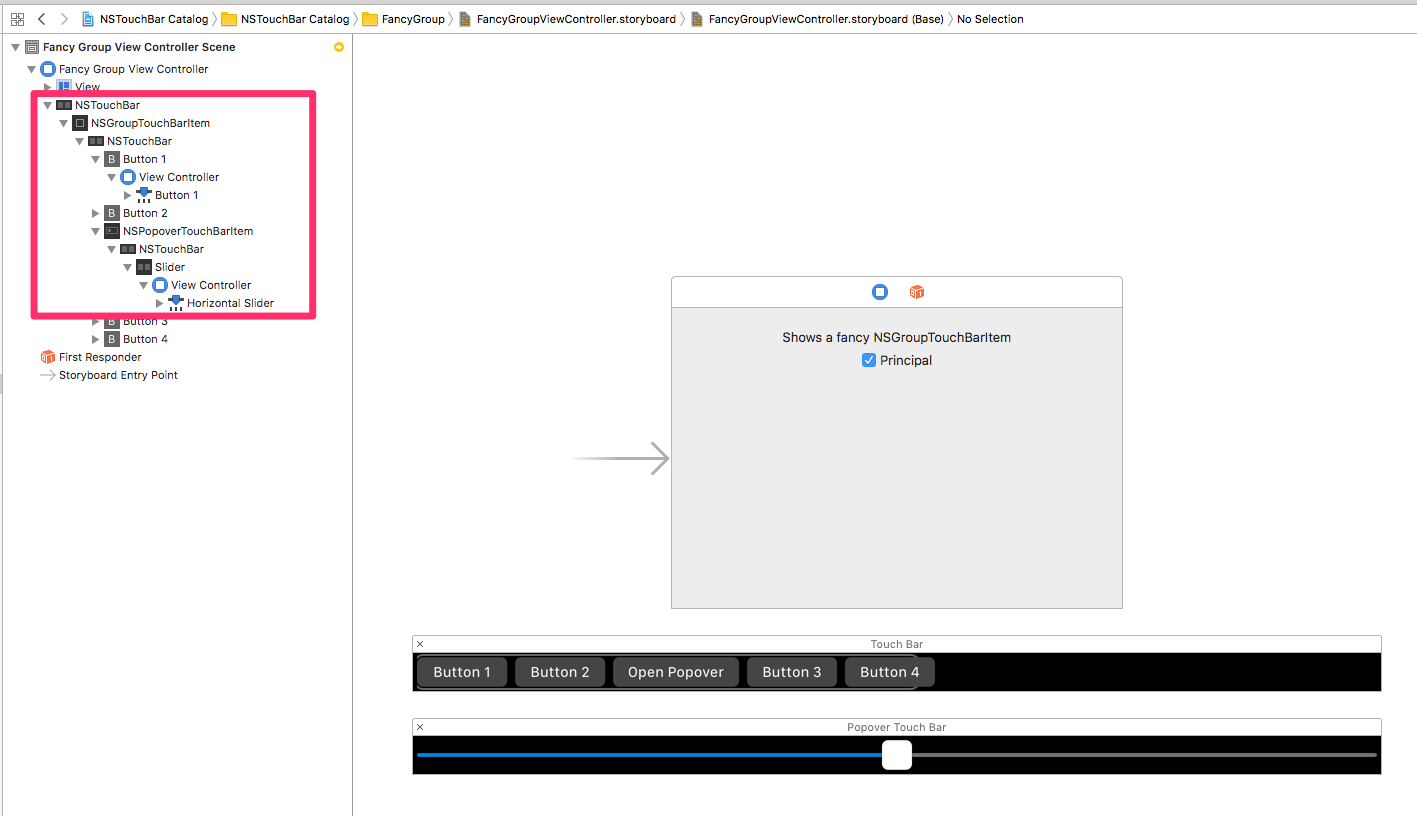Expand the Horizontal Slider tree item
This screenshot has width=1417, height=816.
[160, 303]
